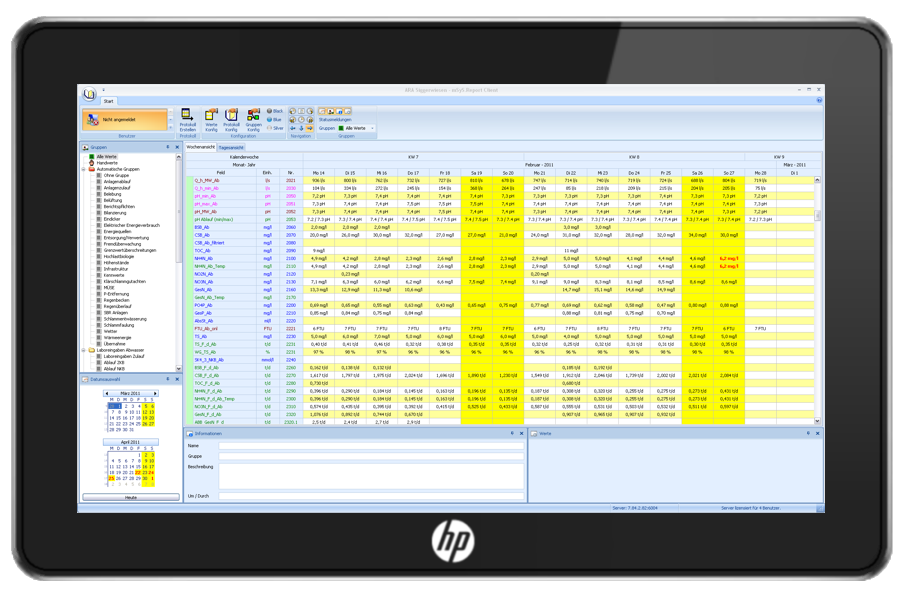Collapse the Automatische Gruppen tree node
This screenshot has height=596, width=900.
84,169
